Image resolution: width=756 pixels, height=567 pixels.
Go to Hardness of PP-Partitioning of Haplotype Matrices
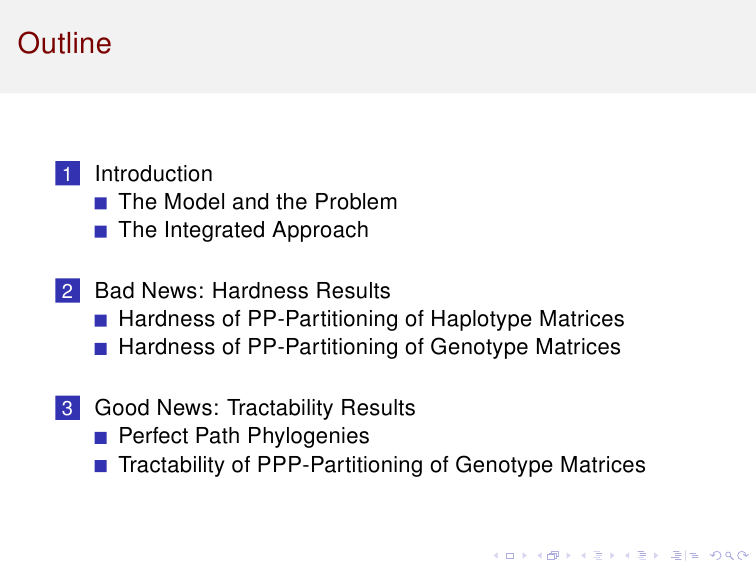coord(371,319)
